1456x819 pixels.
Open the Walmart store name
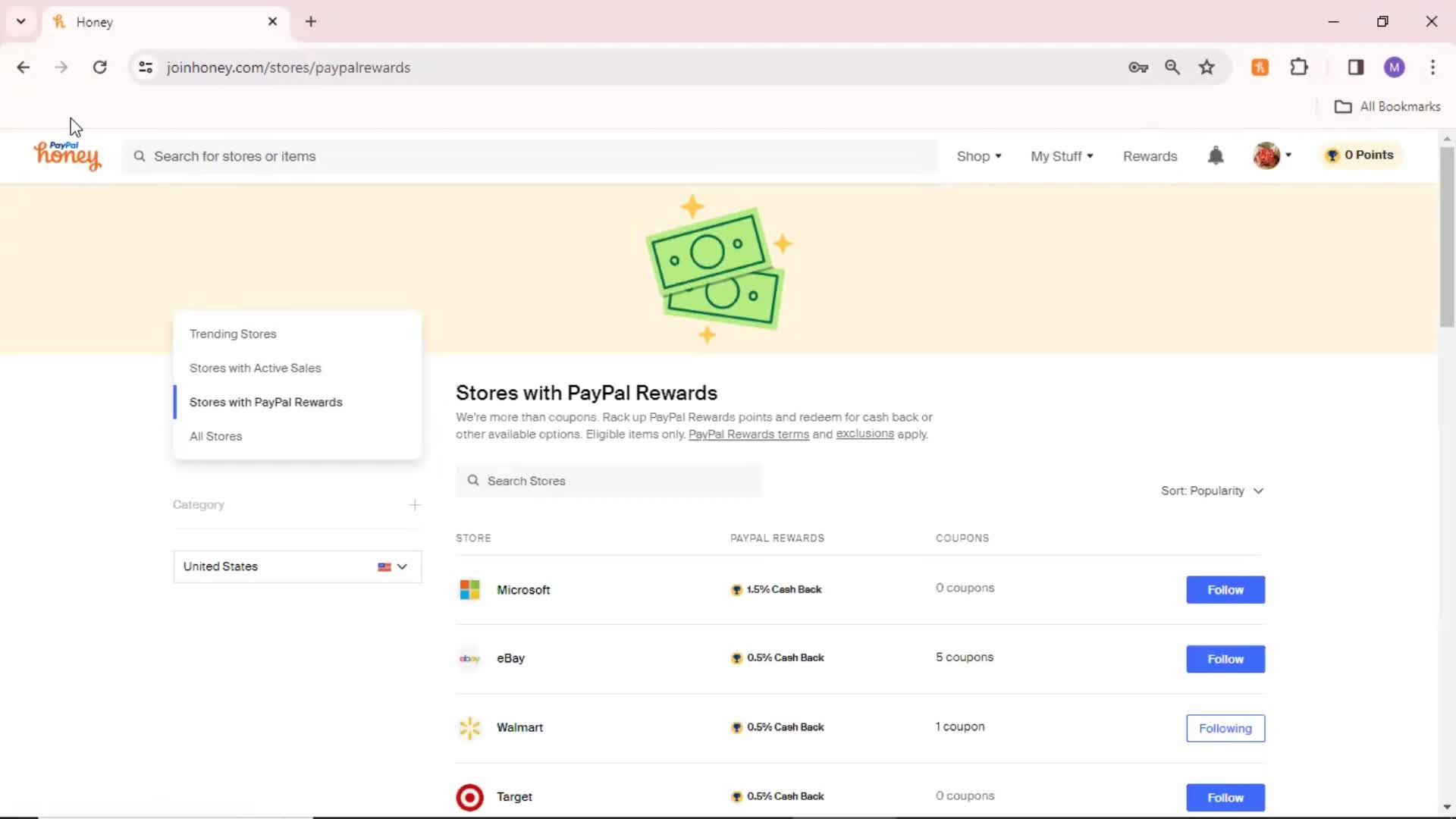point(519,727)
